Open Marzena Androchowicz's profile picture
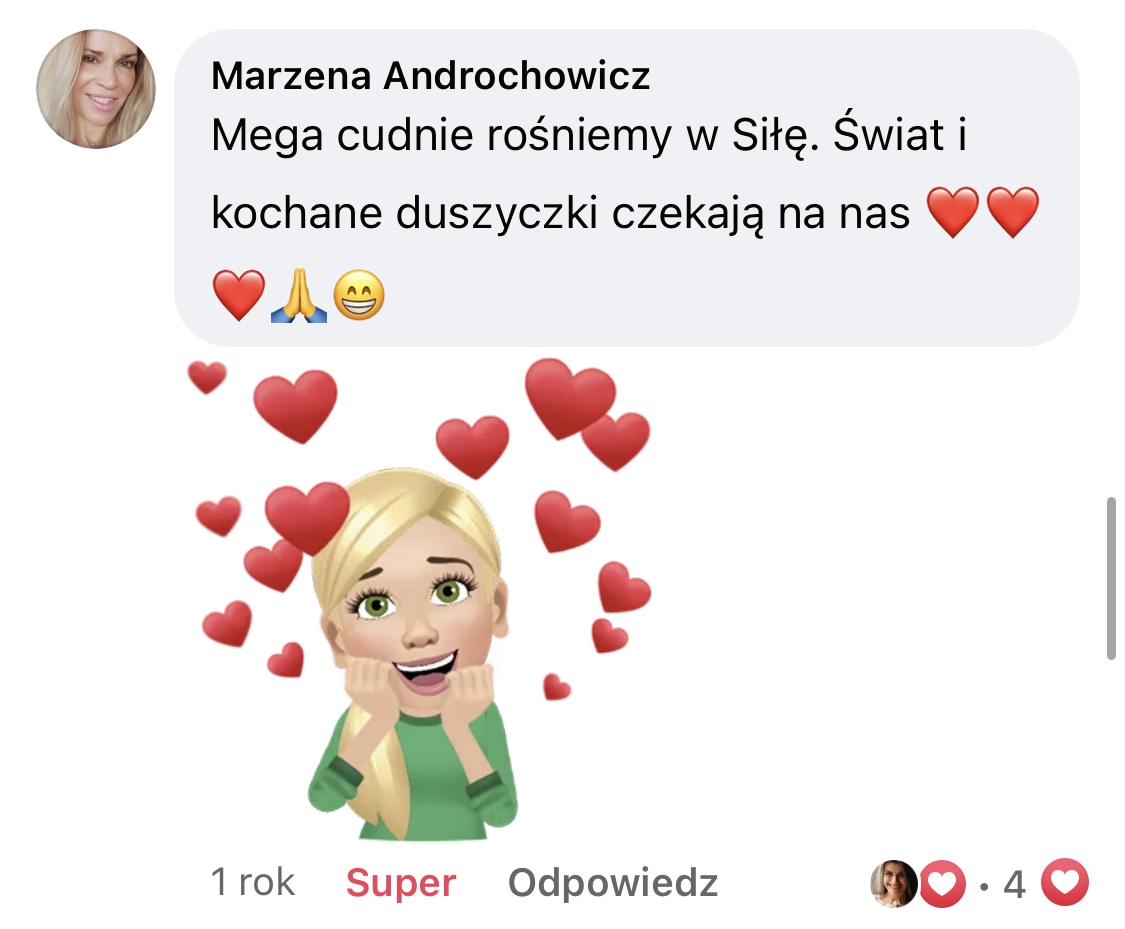 (96, 89)
